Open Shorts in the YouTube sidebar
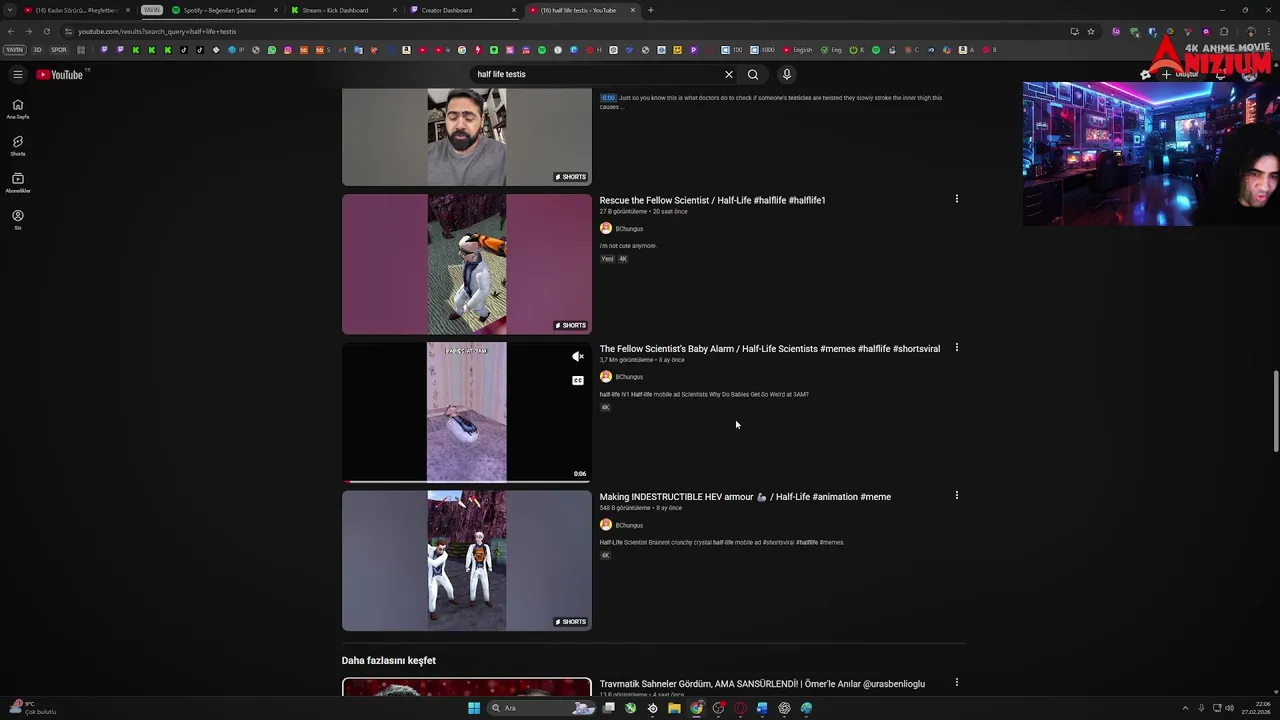1280x720 pixels. pos(18,146)
